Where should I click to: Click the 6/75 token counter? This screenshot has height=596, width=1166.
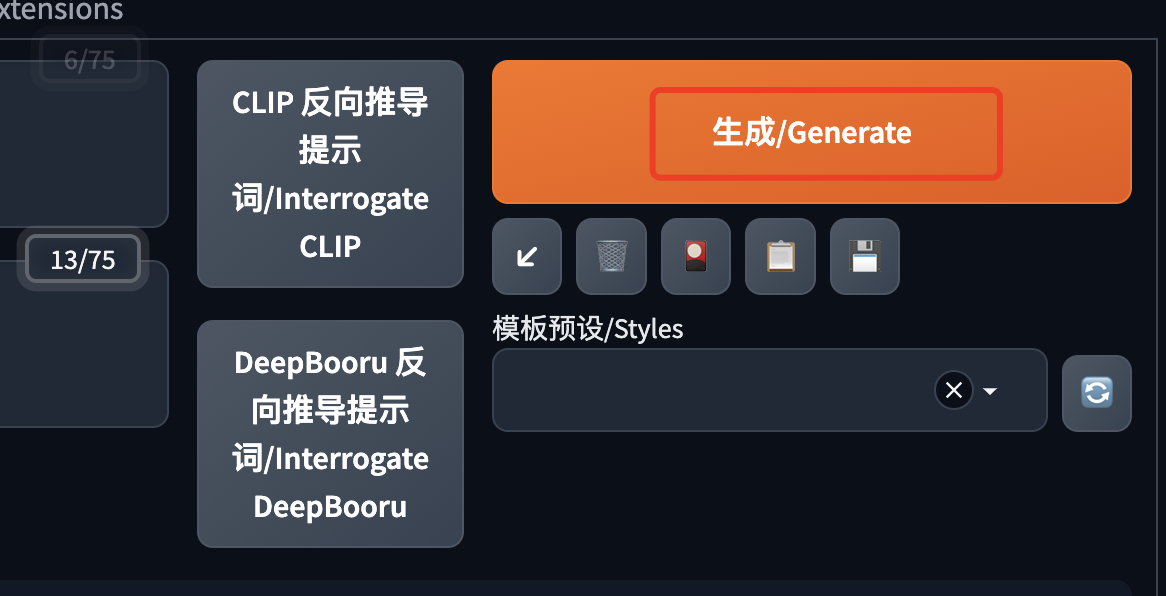[88, 59]
